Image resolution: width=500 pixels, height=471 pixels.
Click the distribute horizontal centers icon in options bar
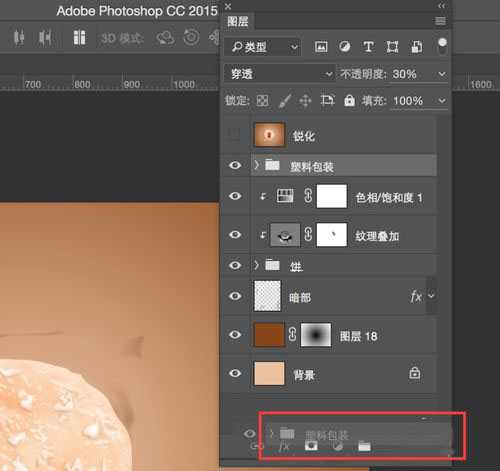click(19, 37)
